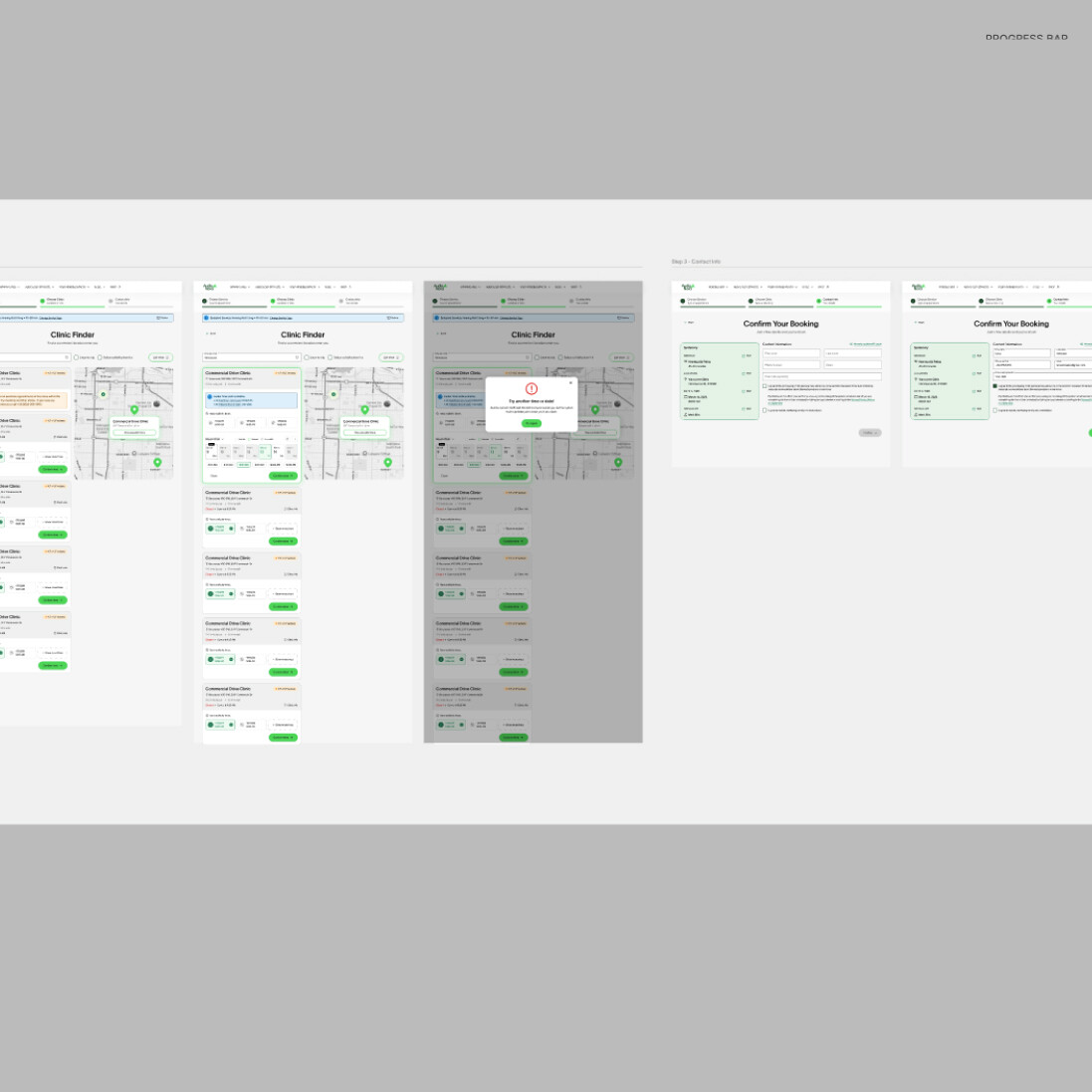Click upper green map pin in cut-off Clinic Finder frame
1092x1092 pixels.
pyautogui.click(x=134, y=409)
